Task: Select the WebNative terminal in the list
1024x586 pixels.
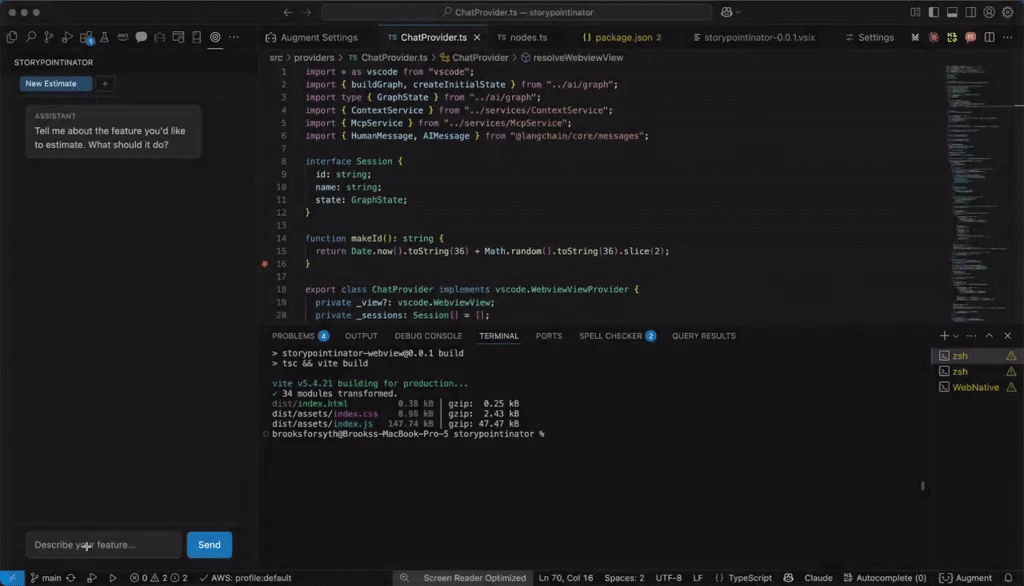Action: (974, 387)
